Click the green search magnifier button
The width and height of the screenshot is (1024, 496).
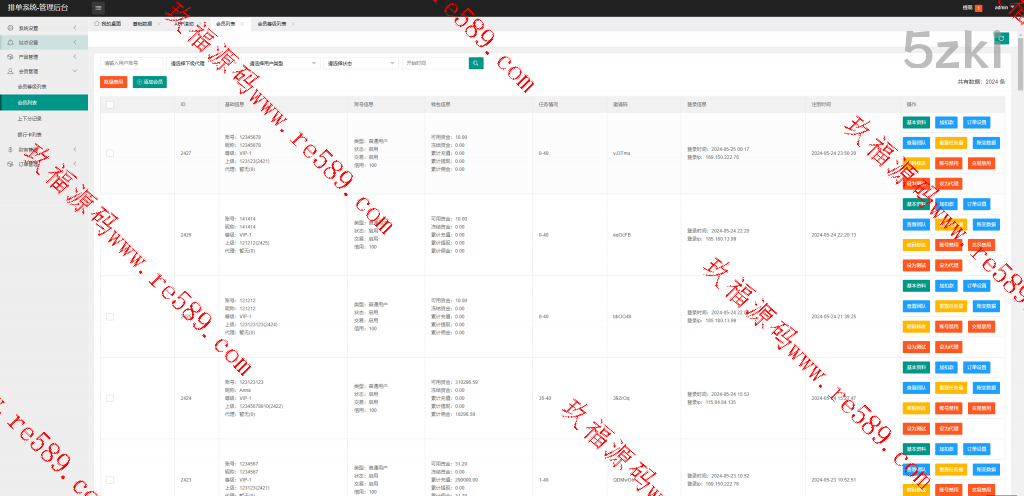click(x=476, y=62)
